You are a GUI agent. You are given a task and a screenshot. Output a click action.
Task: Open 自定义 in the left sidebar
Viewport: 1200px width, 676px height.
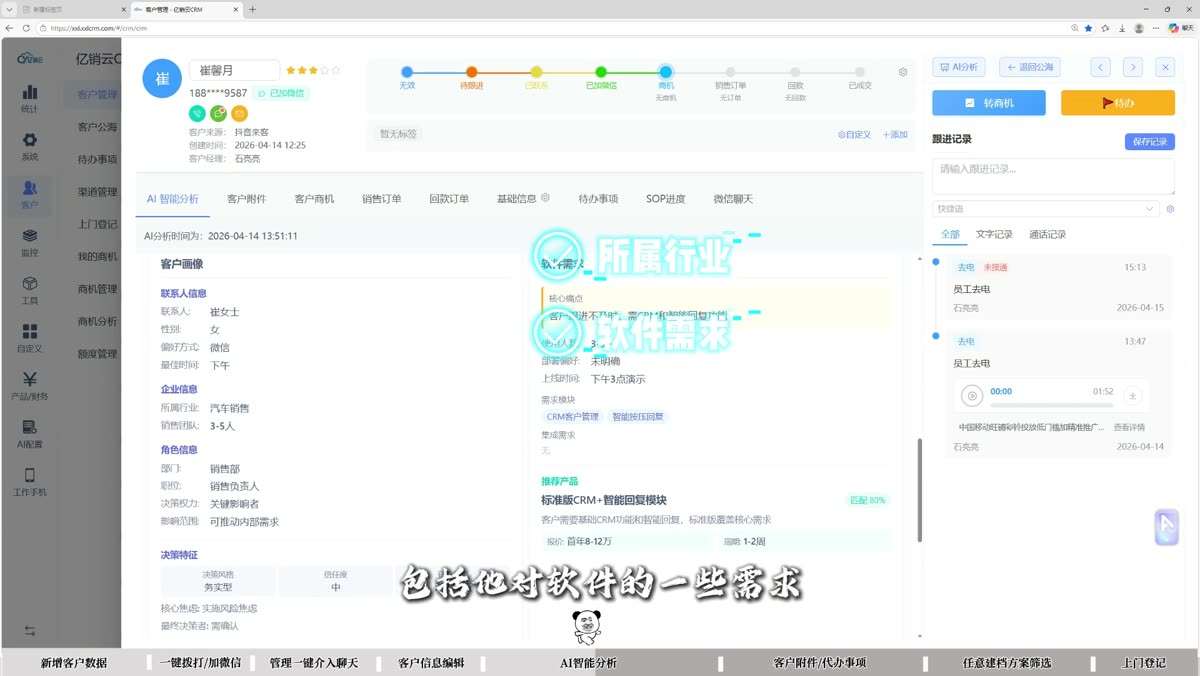(x=30, y=338)
